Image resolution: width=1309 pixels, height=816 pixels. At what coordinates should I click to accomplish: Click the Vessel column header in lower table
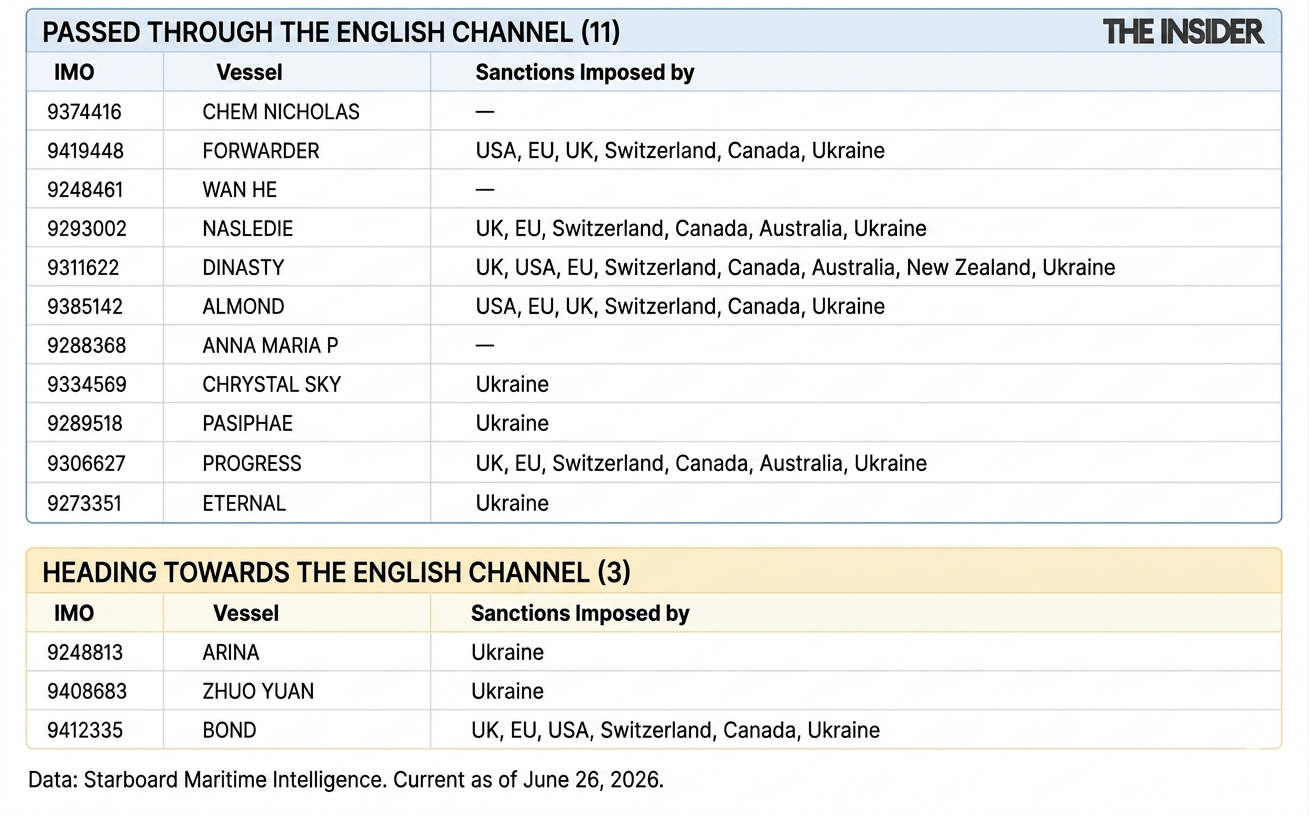[x=246, y=614]
